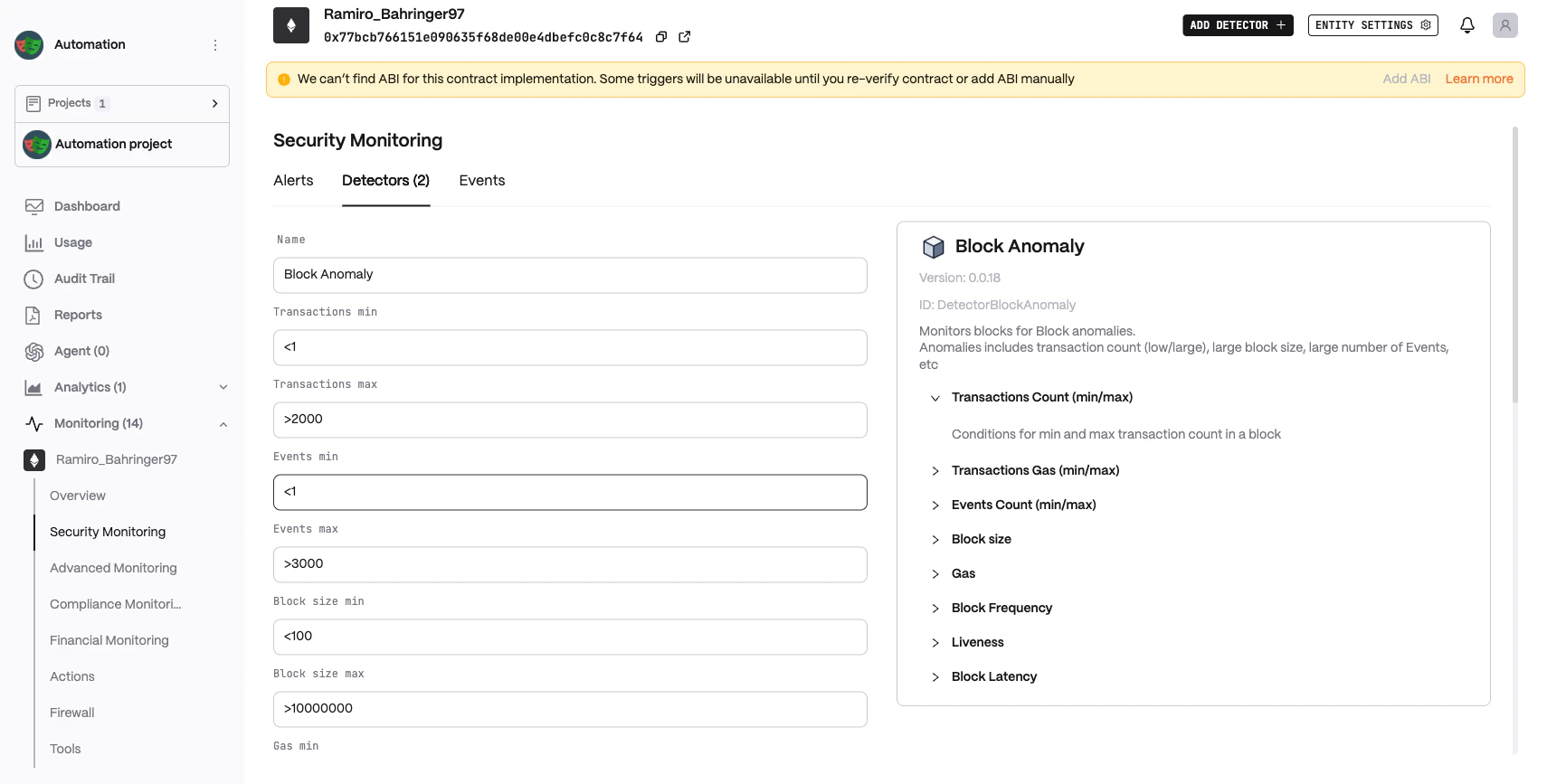Expand the Analytics (1) section chevron

pyautogui.click(x=223, y=387)
